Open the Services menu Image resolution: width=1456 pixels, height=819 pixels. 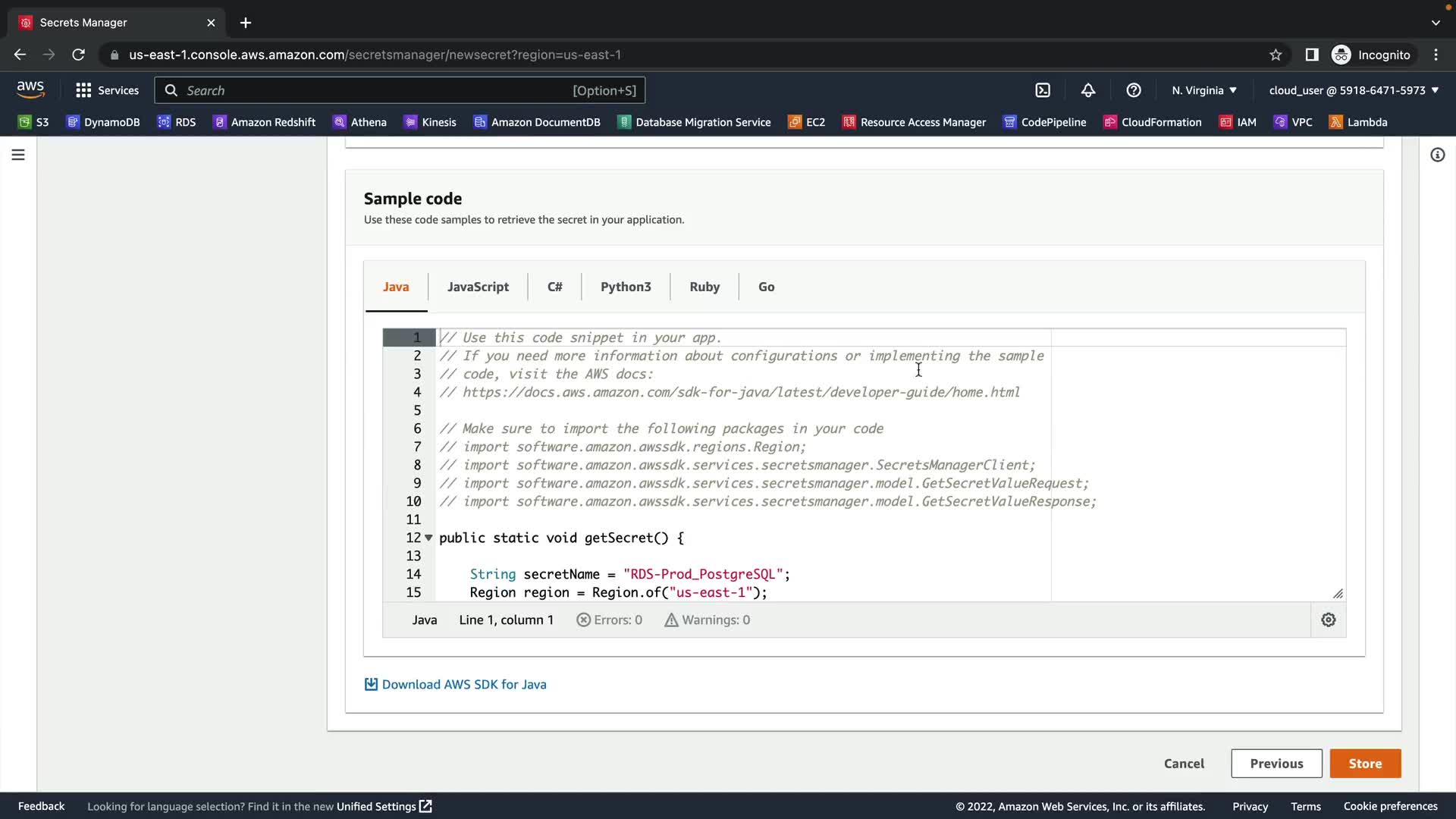click(108, 90)
